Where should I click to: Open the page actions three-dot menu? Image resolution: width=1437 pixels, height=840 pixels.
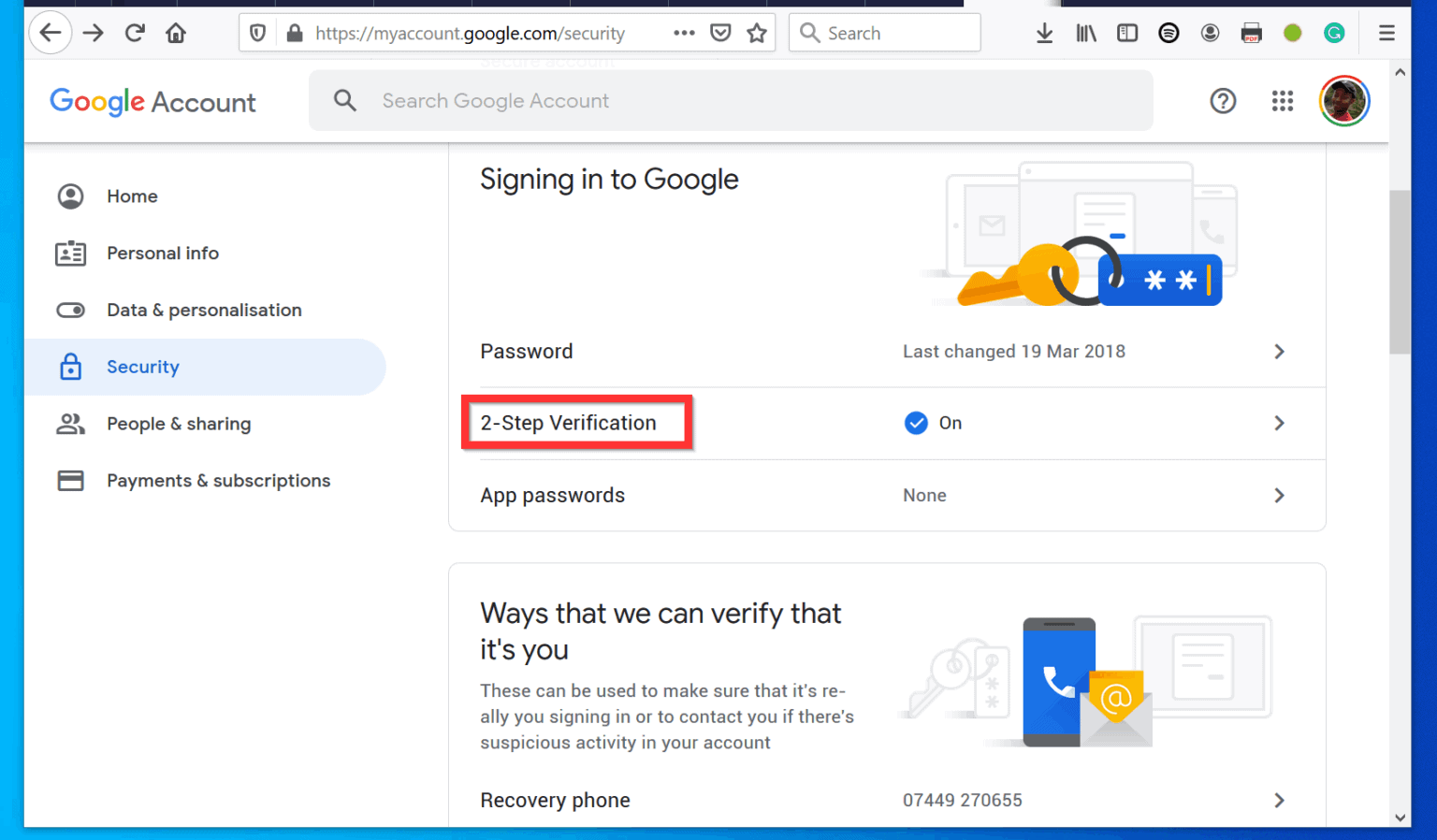(684, 33)
